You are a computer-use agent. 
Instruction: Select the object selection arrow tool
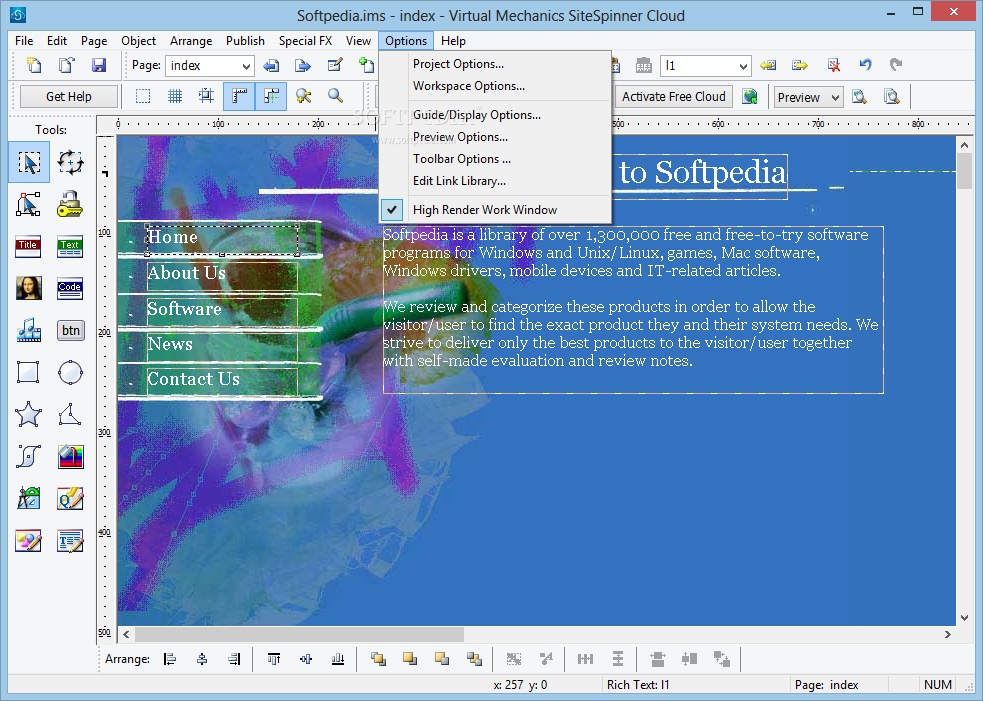pyautogui.click(x=29, y=162)
